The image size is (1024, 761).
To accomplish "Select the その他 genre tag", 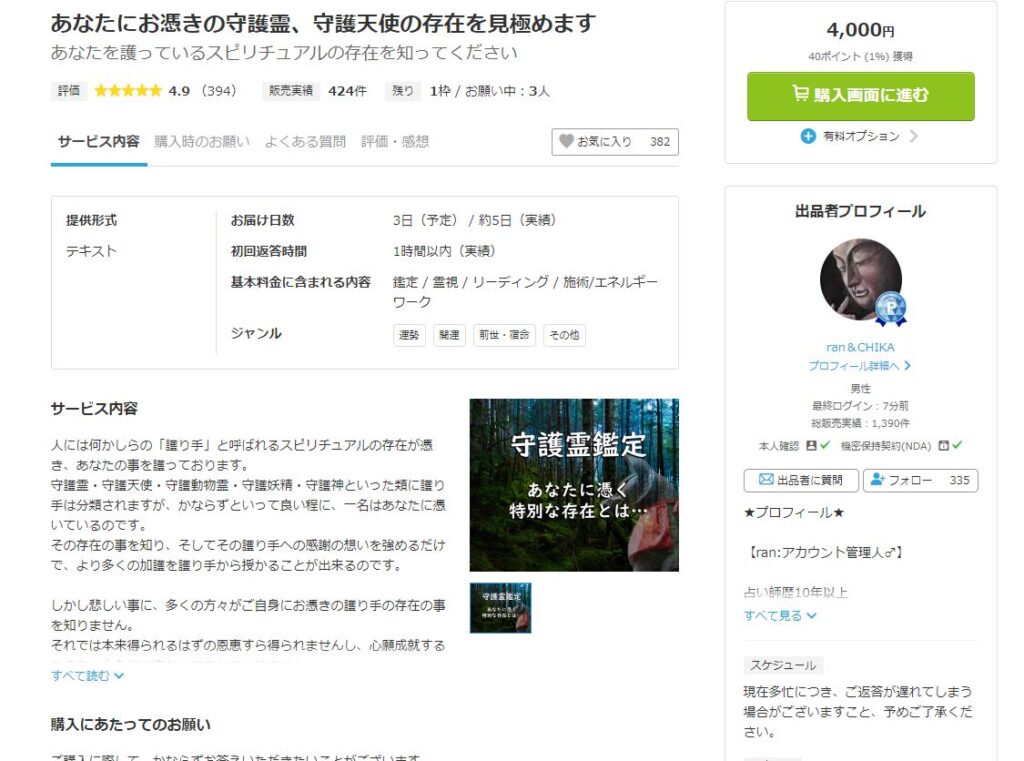I will pos(564,335).
